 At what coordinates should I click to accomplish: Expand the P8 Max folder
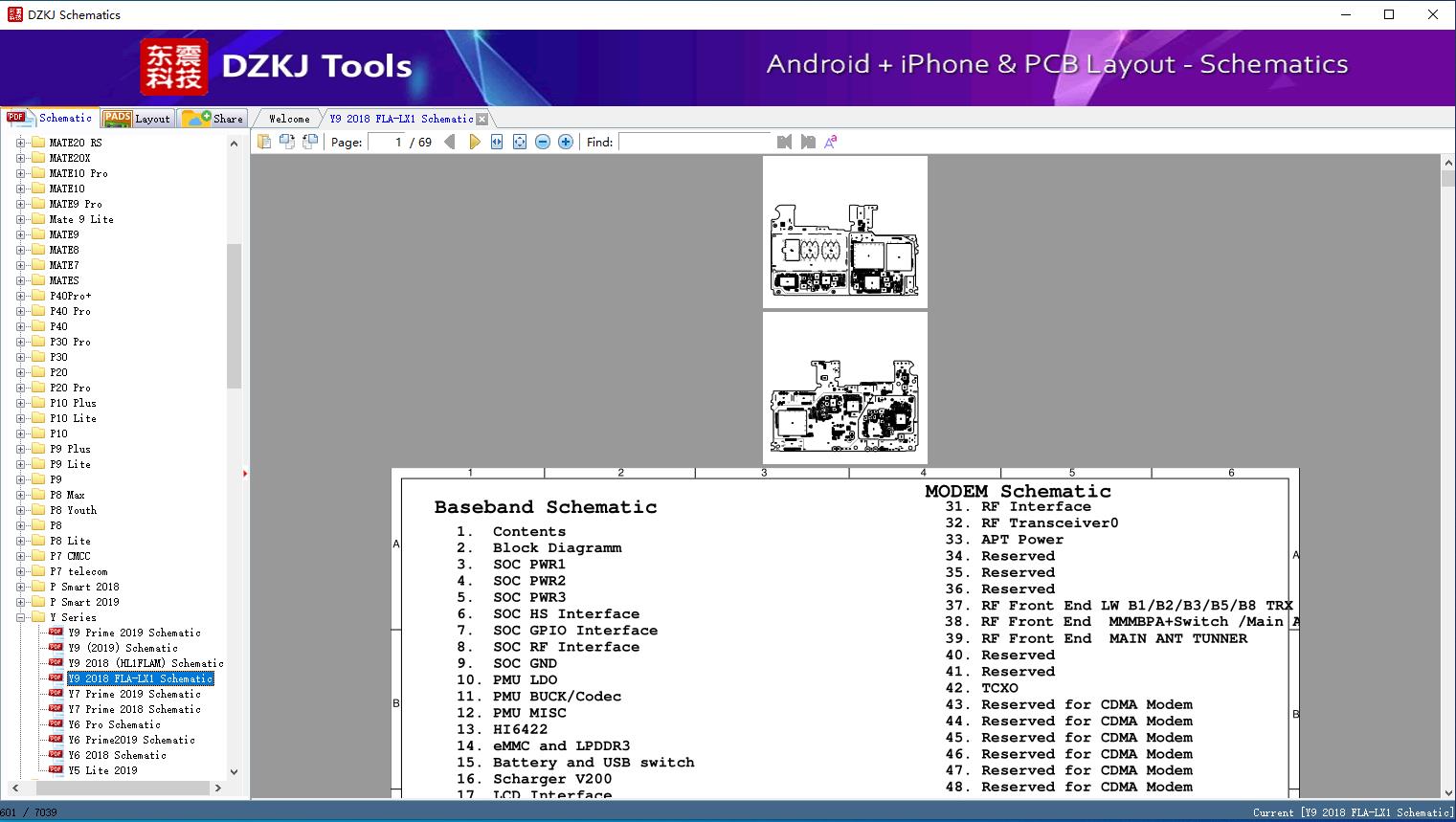pyautogui.click(x=21, y=495)
